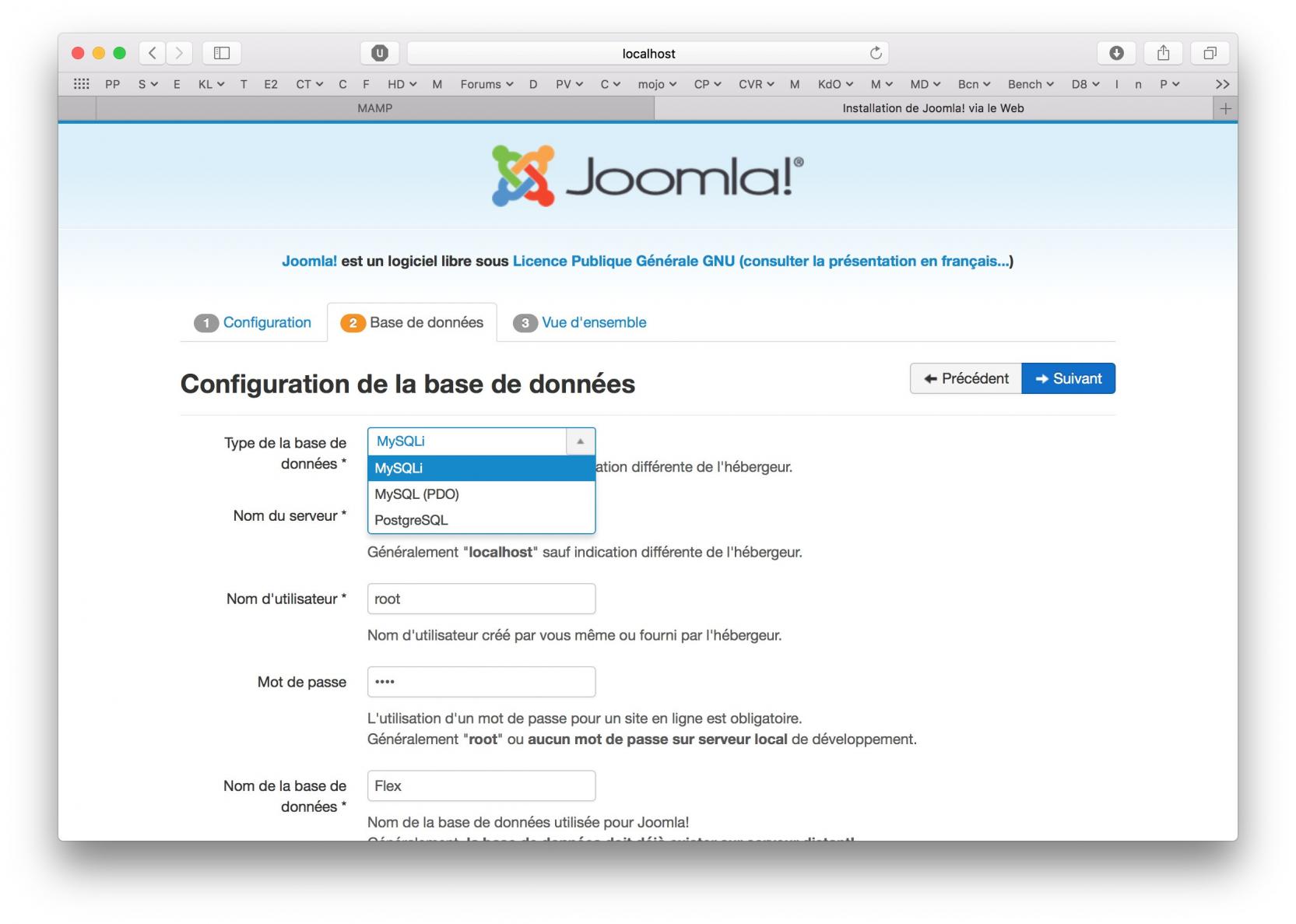Expand the mojo bookmarks folder
This screenshot has width=1296, height=924.
[657, 84]
